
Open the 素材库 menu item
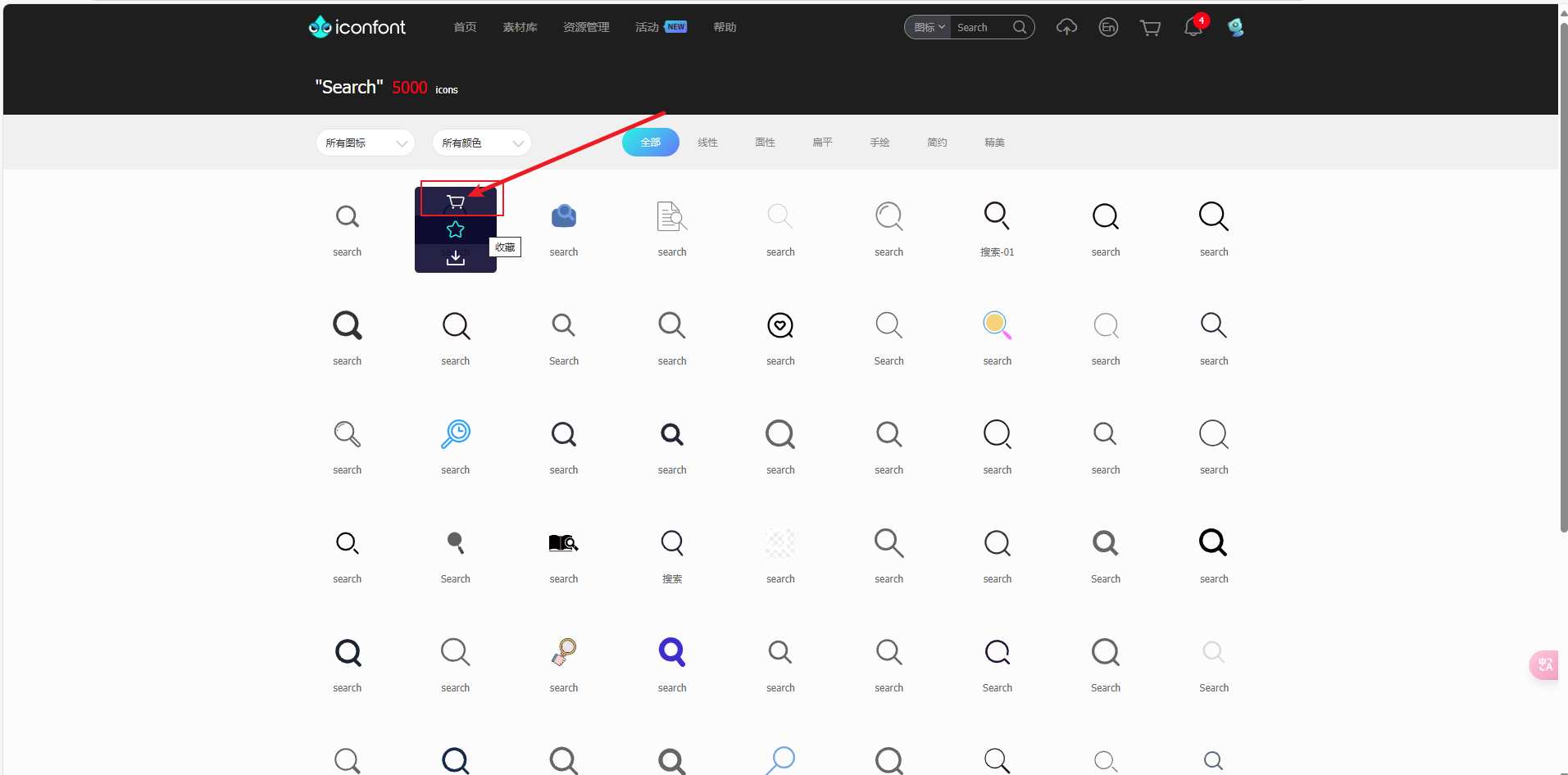tap(520, 28)
